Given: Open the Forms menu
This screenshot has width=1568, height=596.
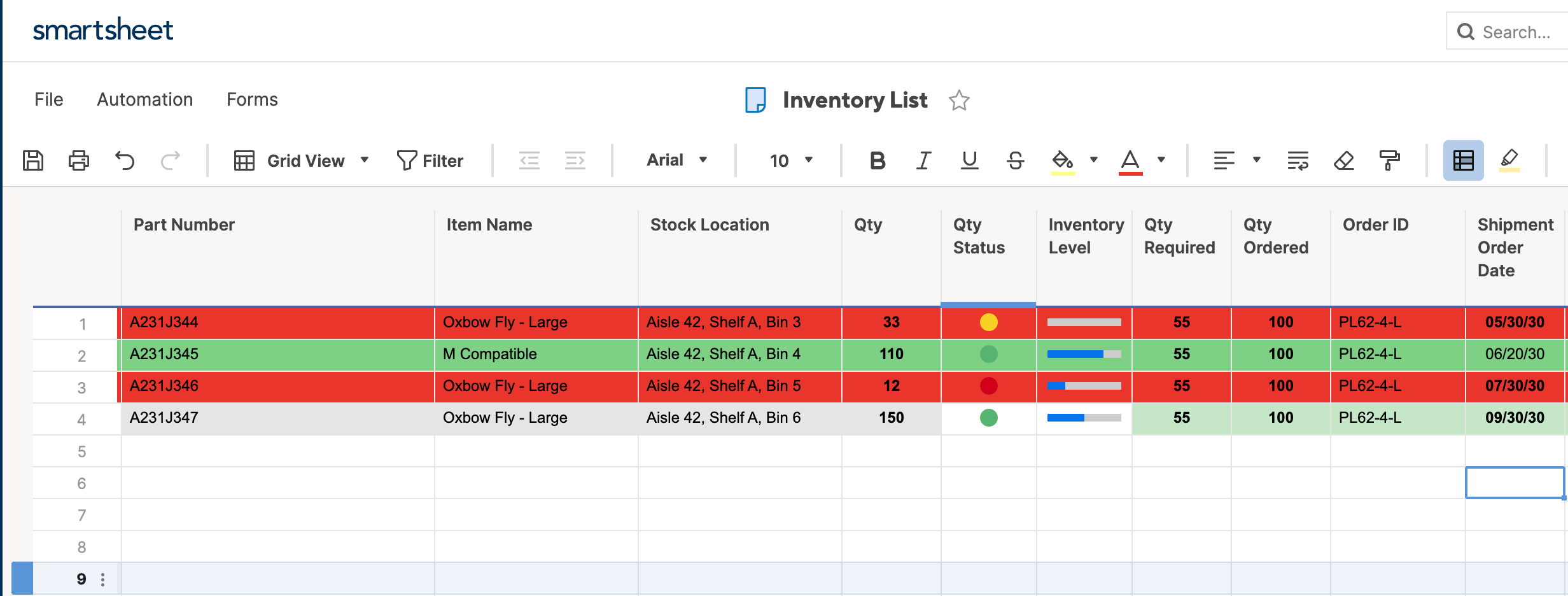Looking at the screenshot, I should click(x=252, y=99).
